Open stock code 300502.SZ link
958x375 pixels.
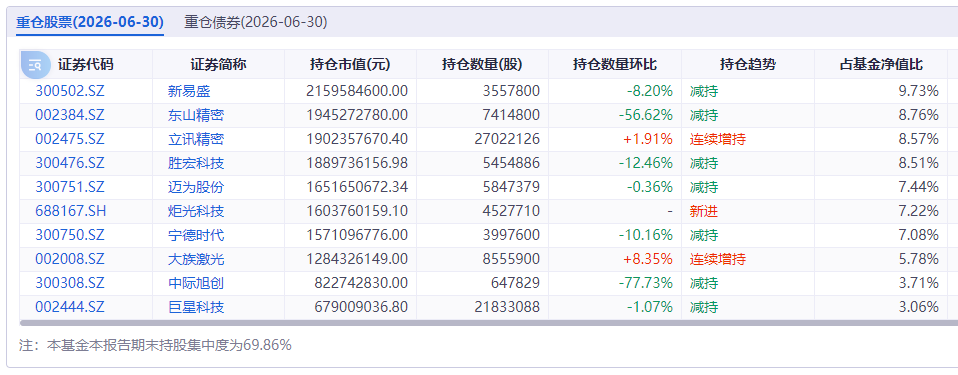point(70,92)
